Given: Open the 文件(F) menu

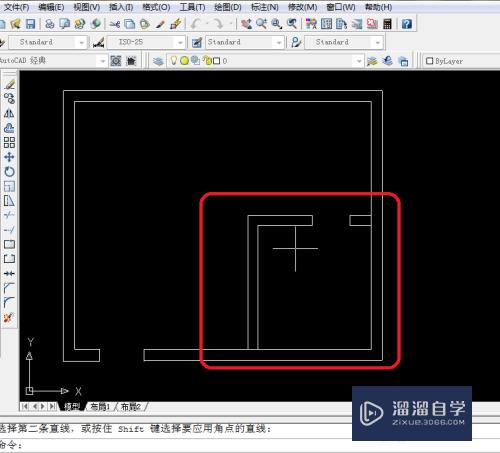Looking at the screenshot, I should click(16, 7).
